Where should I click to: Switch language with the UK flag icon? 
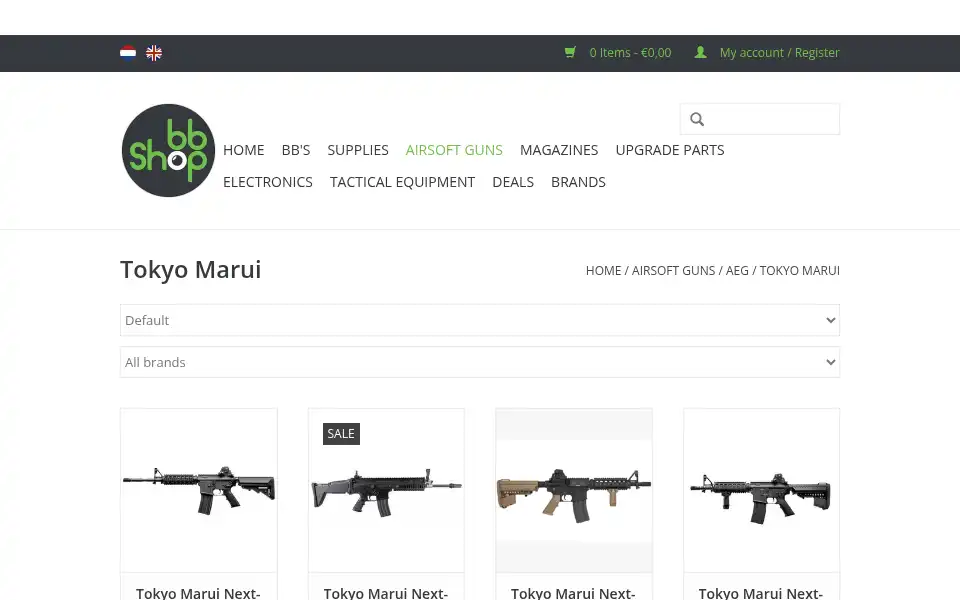(154, 53)
